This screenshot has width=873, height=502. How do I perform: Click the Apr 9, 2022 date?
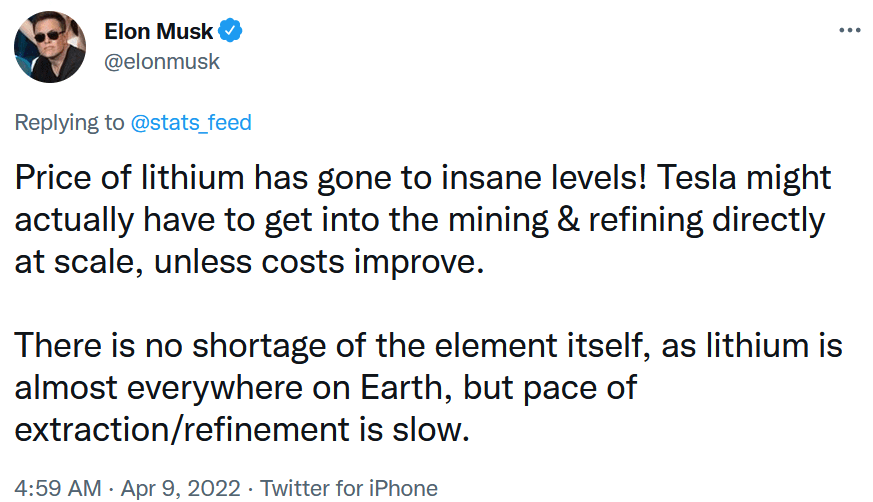(x=180, y=488)
